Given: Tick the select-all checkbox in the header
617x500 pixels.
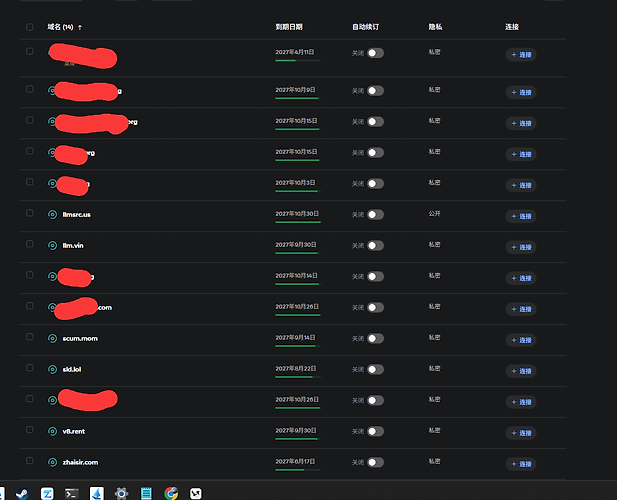Looking at the screenshot, I should click(x=30, y=27).
